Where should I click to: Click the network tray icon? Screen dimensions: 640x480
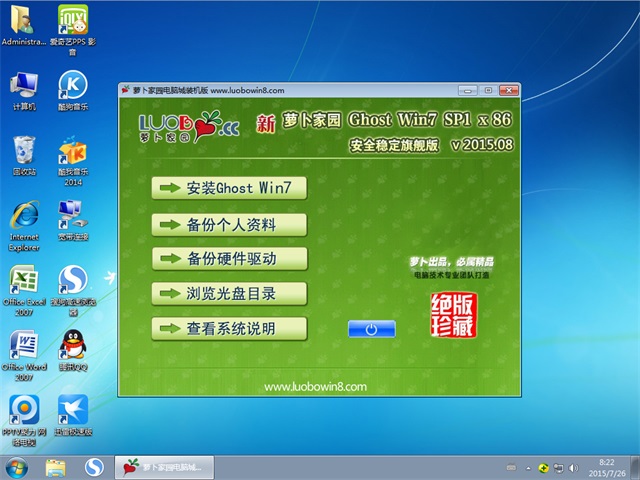tap(558, 468)
